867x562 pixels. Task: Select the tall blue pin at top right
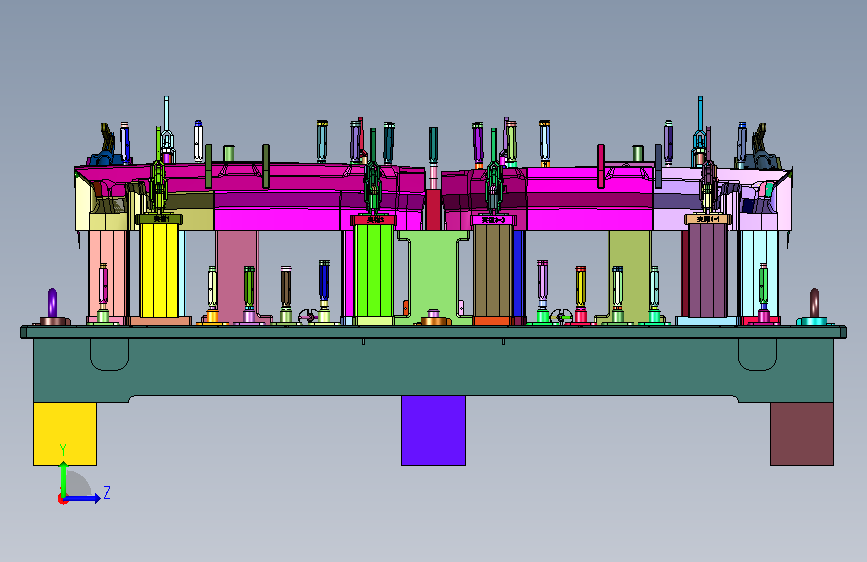pos(701,116)
